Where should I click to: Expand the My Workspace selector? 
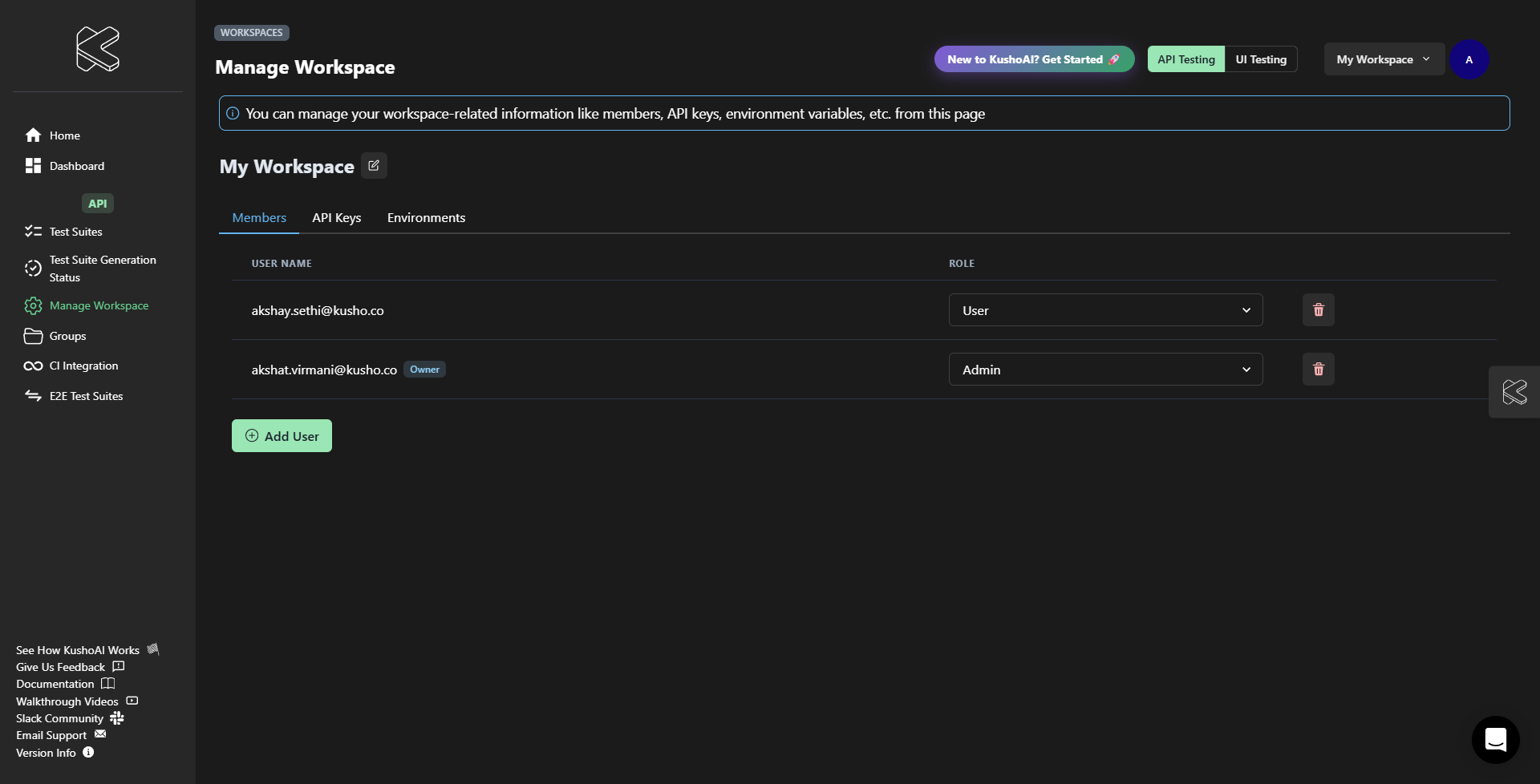1384,59
